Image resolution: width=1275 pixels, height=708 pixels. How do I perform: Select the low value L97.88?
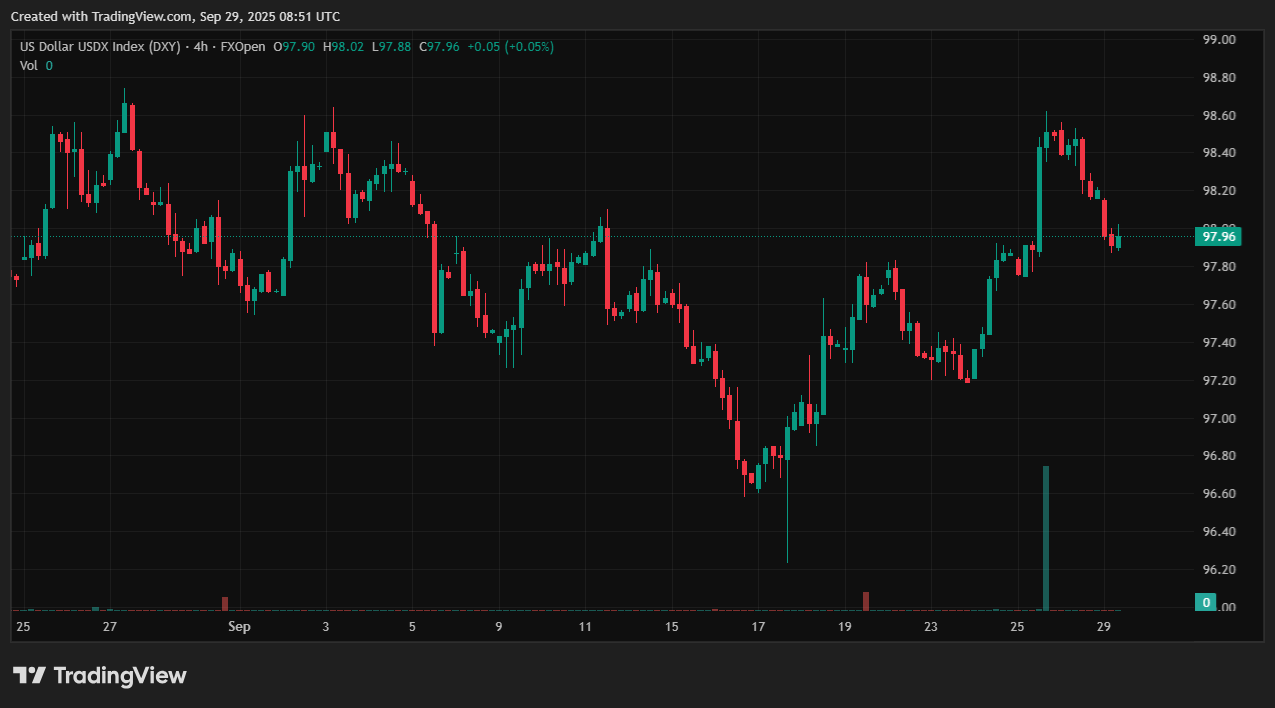(x=391, y=47)
